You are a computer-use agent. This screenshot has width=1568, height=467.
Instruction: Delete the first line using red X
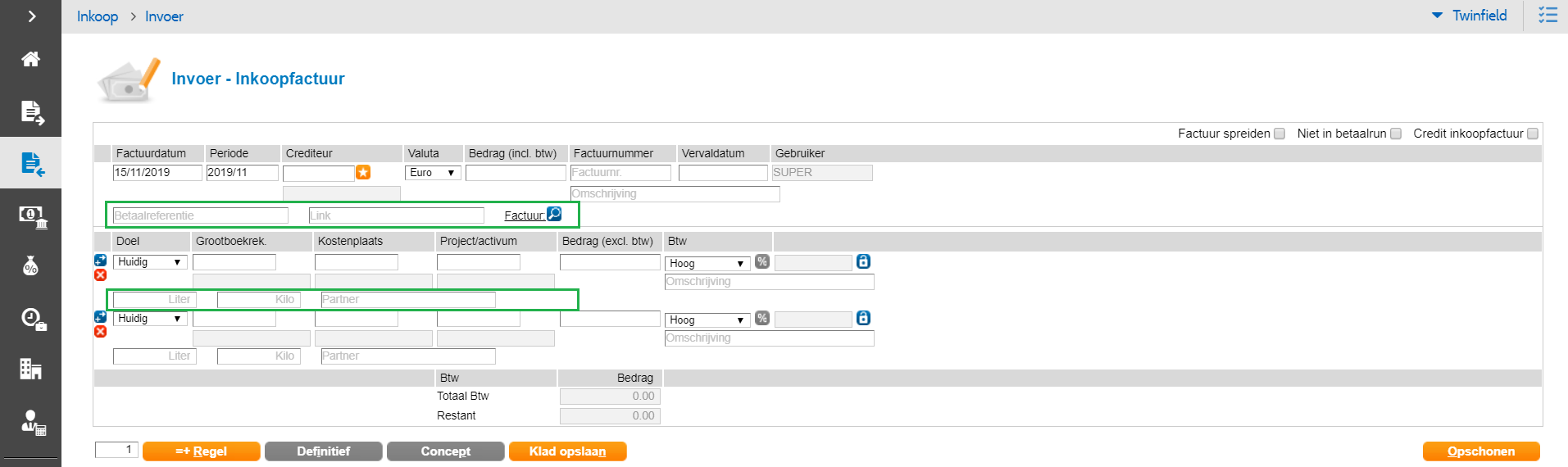(100, 275)
